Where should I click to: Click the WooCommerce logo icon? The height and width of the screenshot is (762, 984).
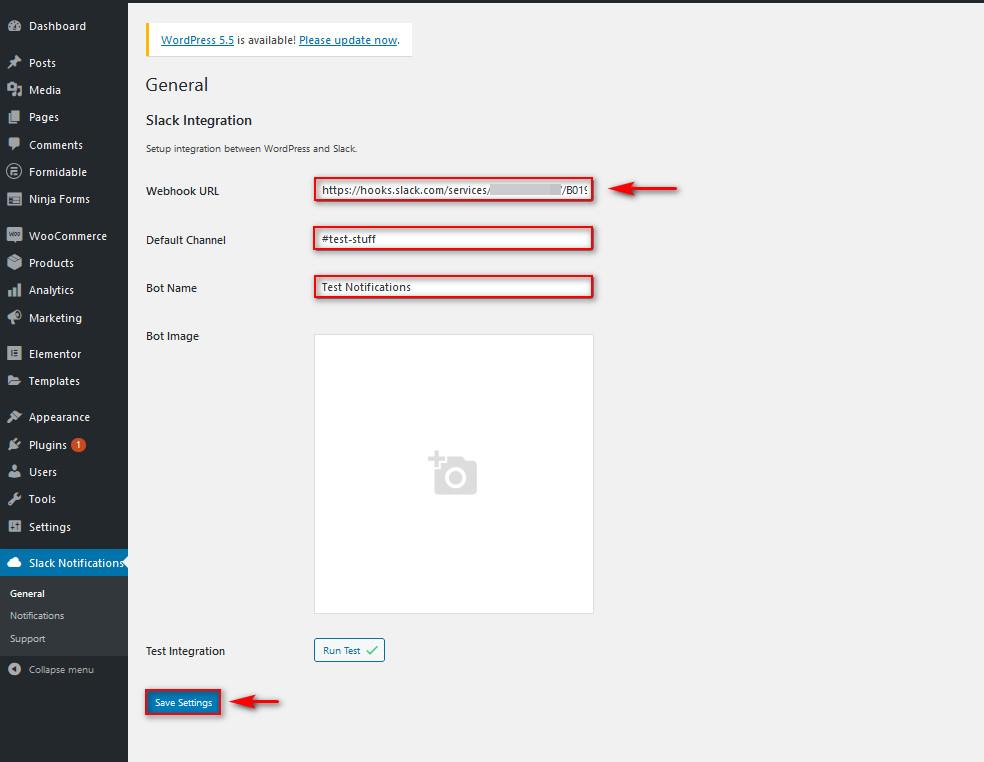click(x=14, y=235)
